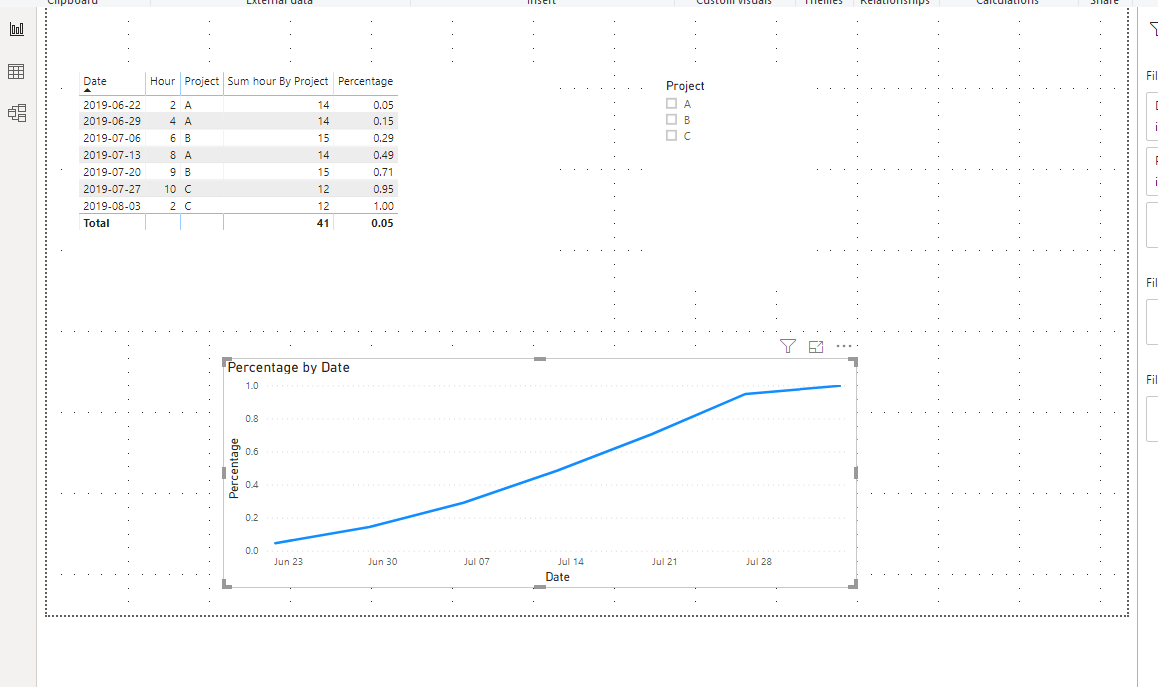Select the 2019-07-27 date cell
This screenshot has height=687, width=1158.
pos(112,189)
